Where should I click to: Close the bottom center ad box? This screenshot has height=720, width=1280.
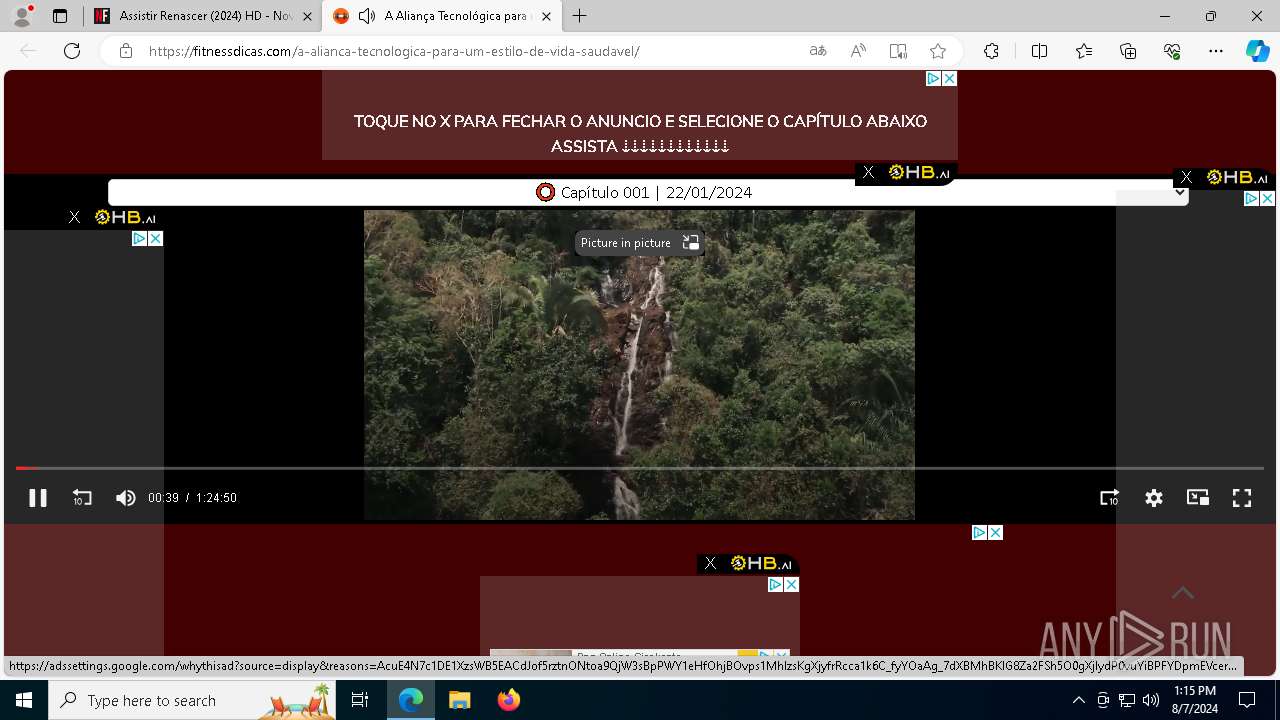tap(791, 584)
